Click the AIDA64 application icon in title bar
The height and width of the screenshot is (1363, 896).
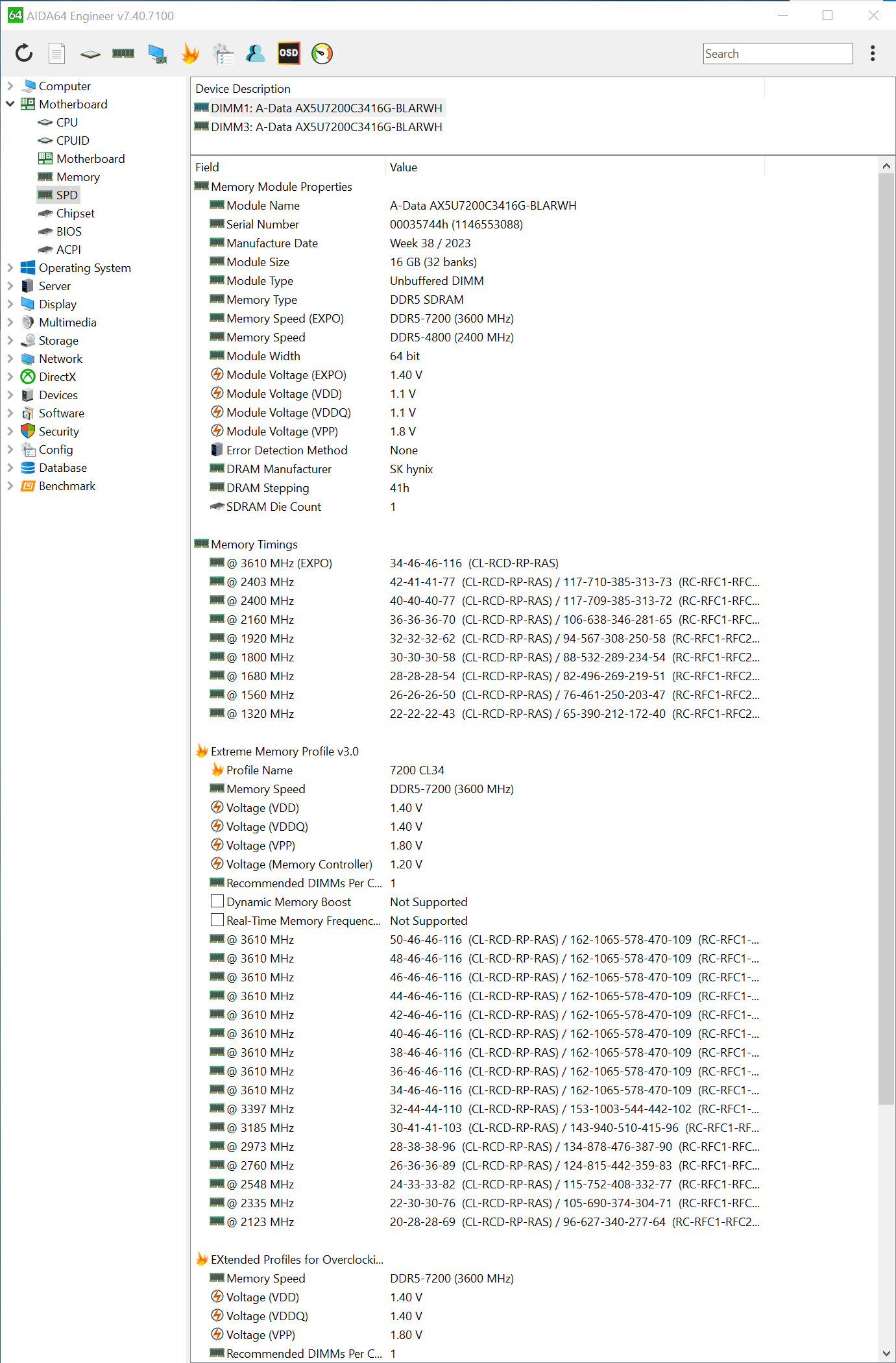tap(15, 15)
